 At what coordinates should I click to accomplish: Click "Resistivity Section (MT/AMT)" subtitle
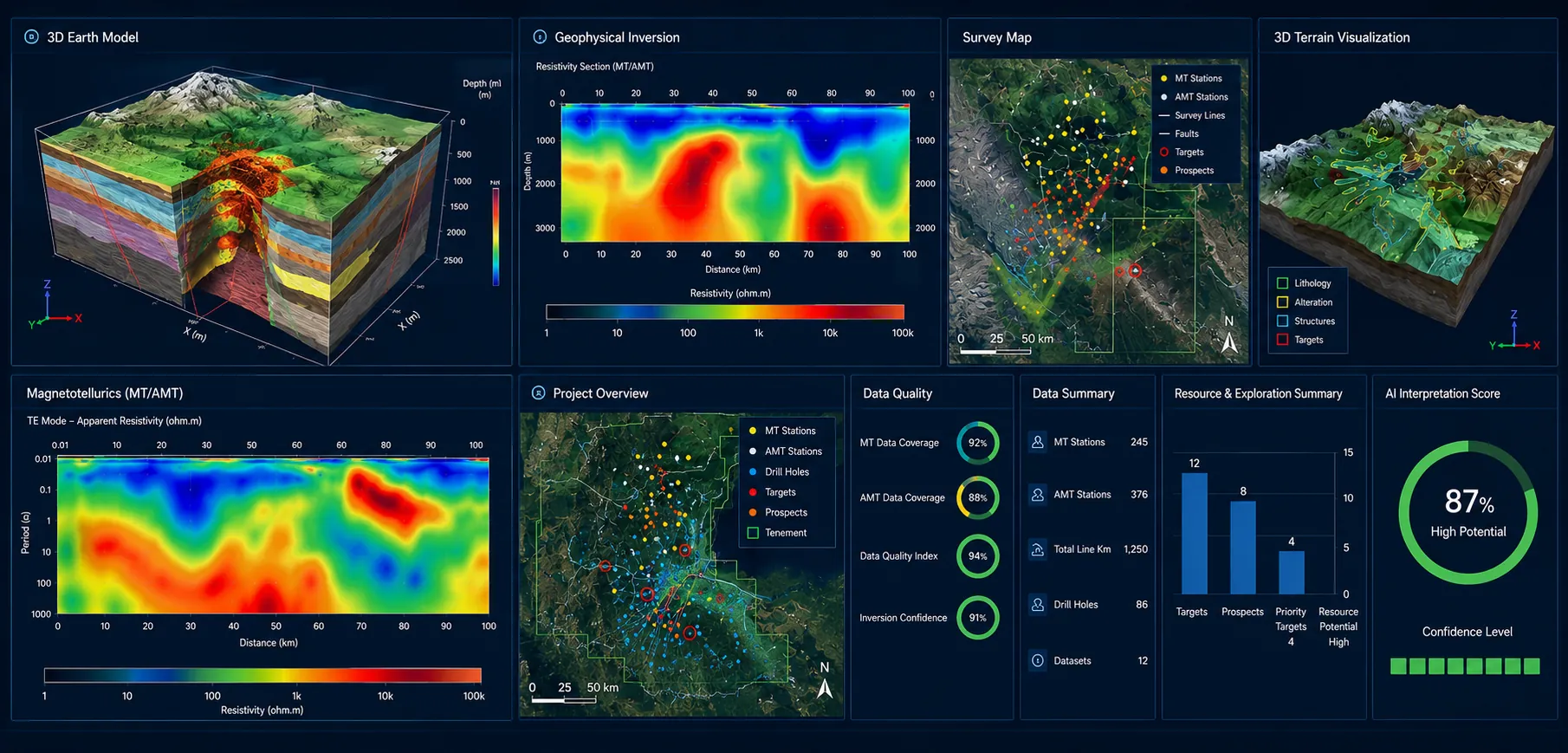pyautogui.click(x=594, y=67)
